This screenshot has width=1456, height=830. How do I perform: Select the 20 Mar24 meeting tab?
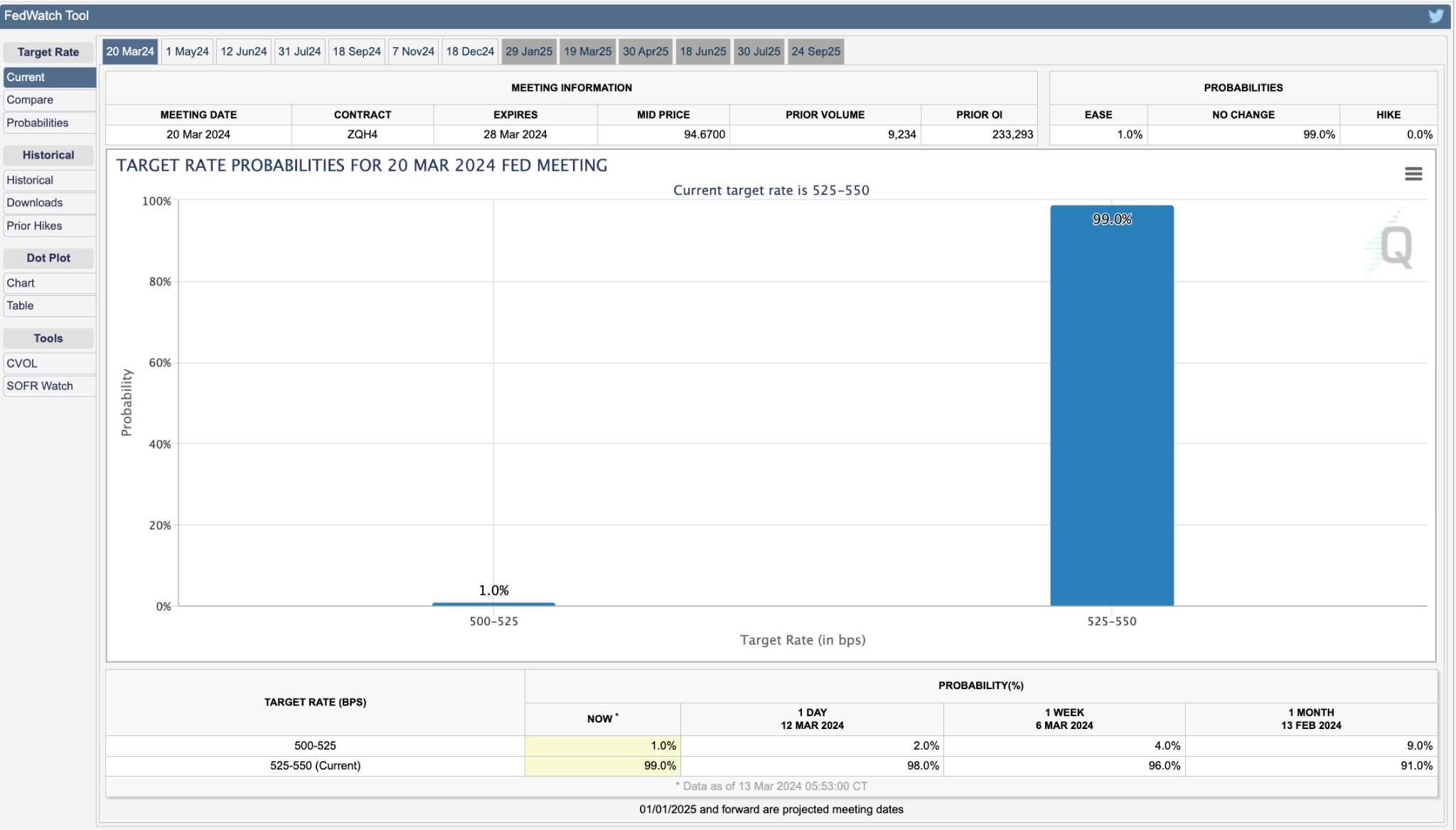pos(130,51)
